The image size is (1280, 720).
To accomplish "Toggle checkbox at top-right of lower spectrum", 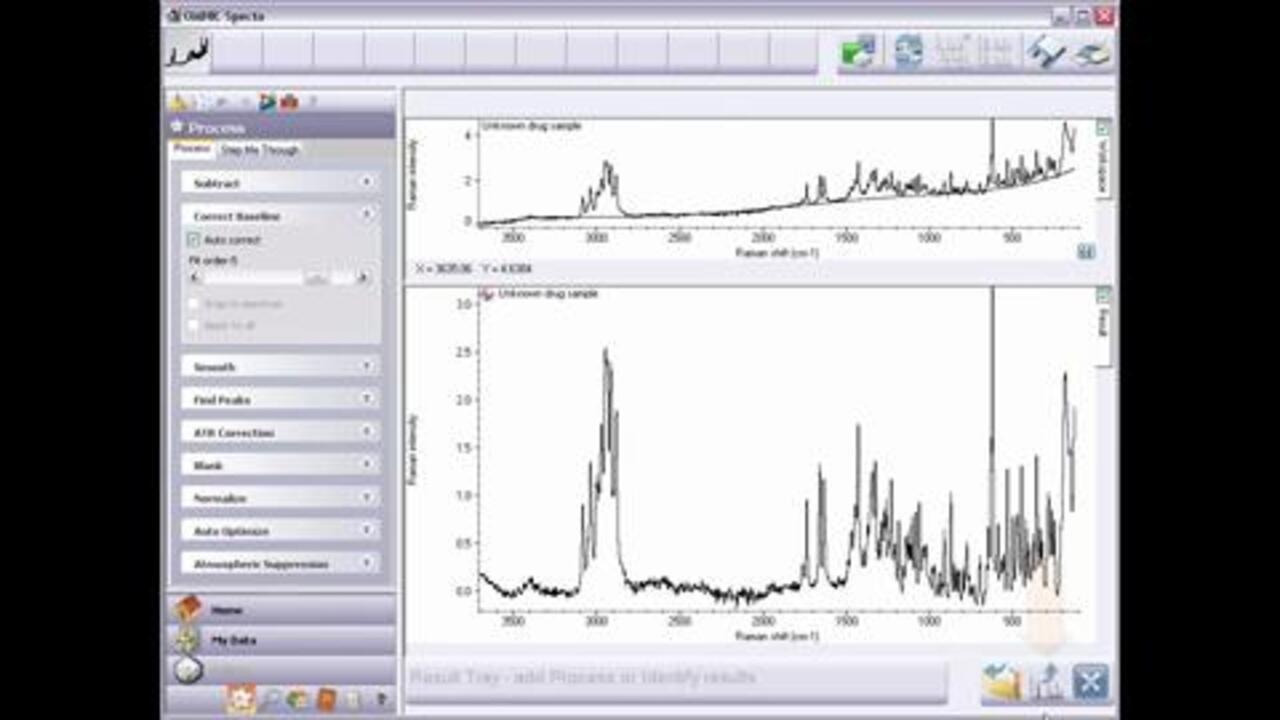I will click(x=1103, y=295).
